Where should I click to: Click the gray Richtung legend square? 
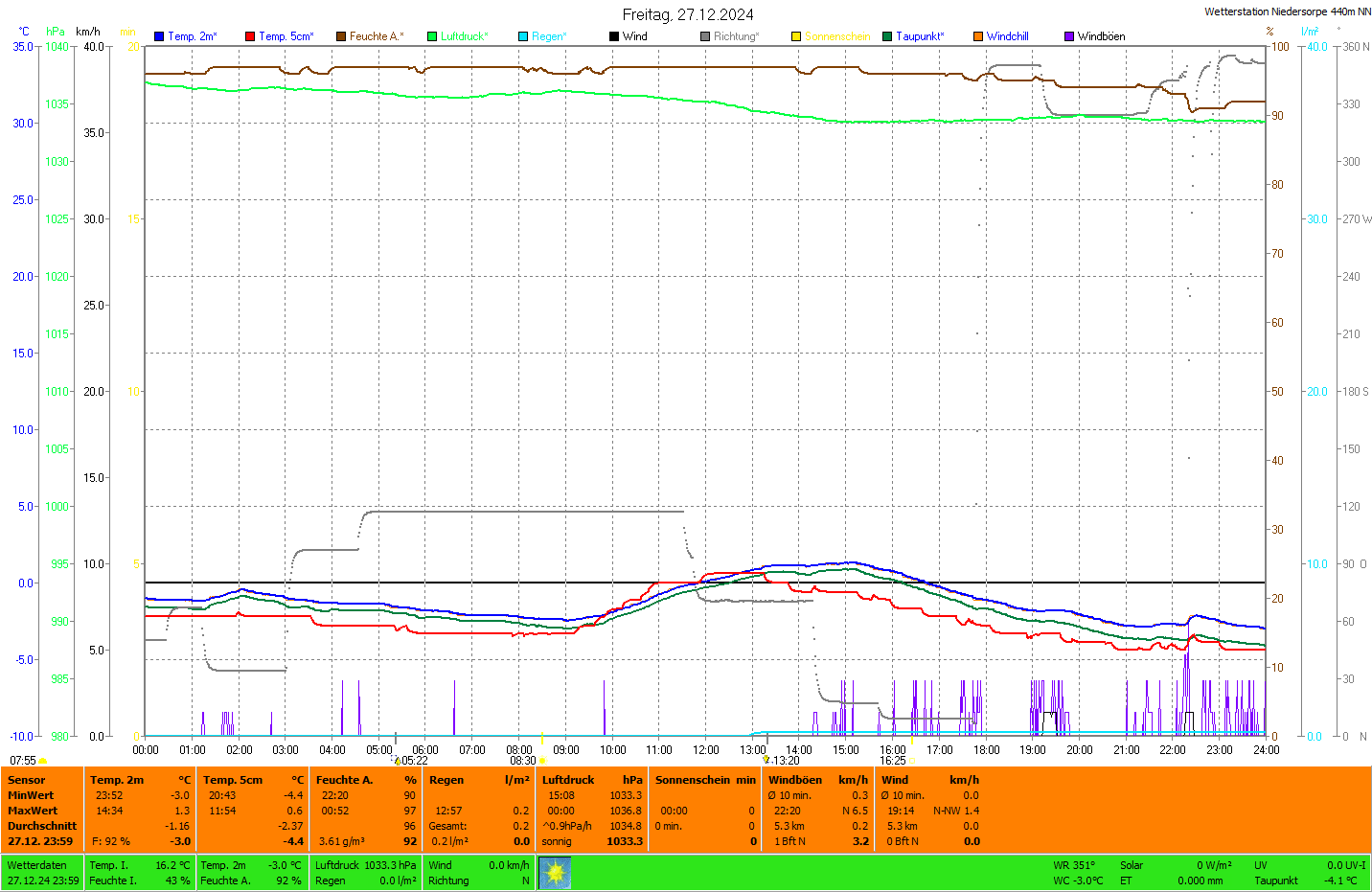point(705,36)
